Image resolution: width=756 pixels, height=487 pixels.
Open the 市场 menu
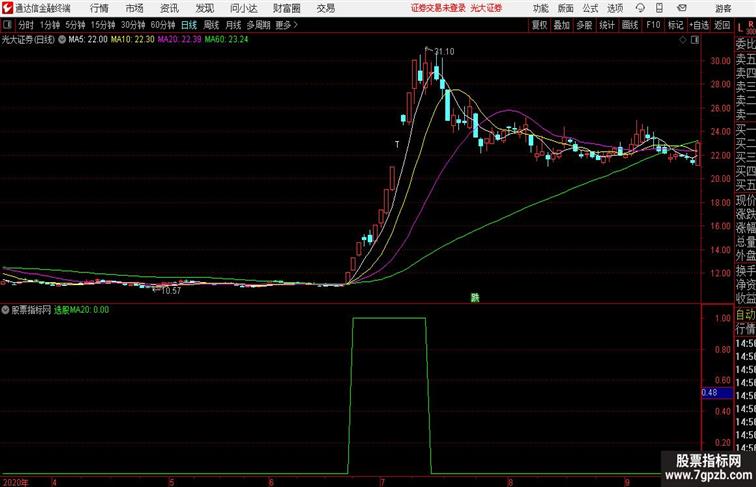pyautogui.click(x=135, y=8)
